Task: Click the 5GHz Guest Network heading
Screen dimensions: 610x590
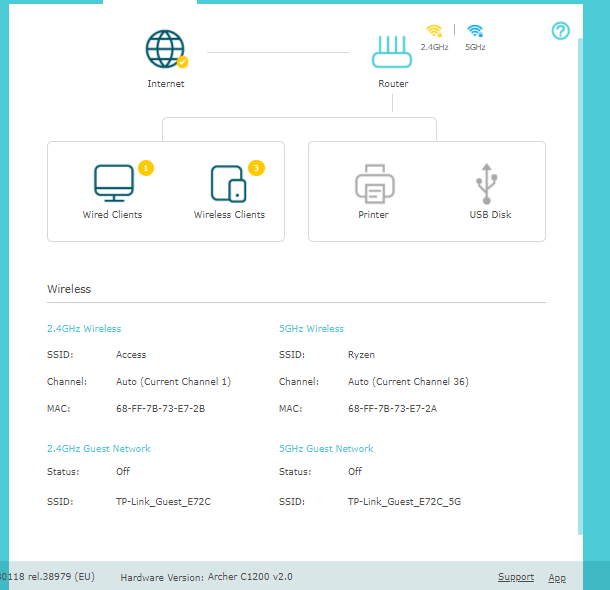Action: 326,448
